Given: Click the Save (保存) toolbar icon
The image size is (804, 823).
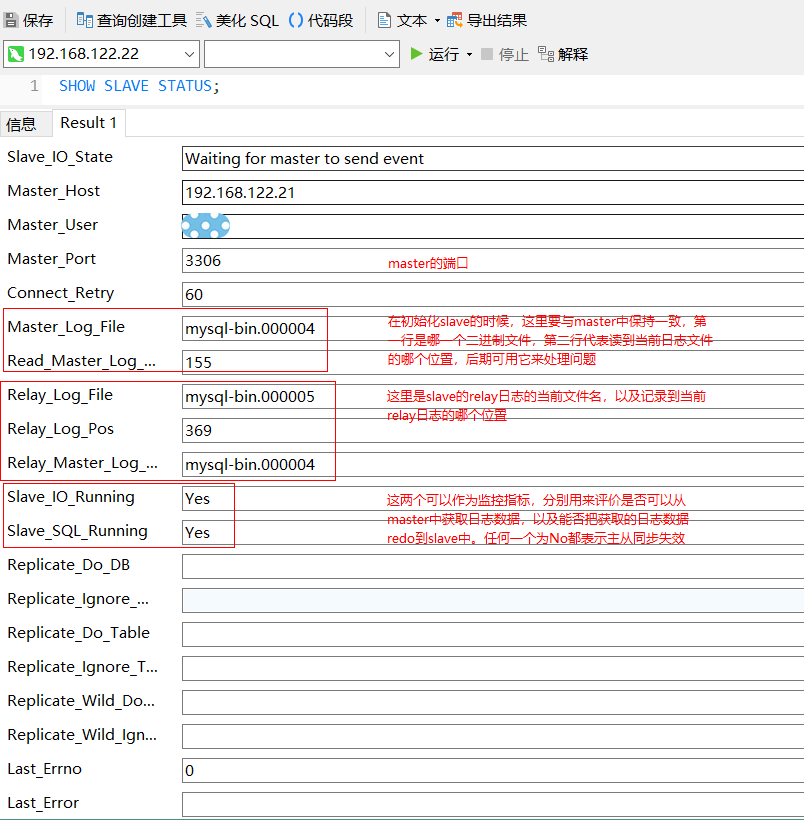Looking at the screenshot, I should [x=12, y=20].
